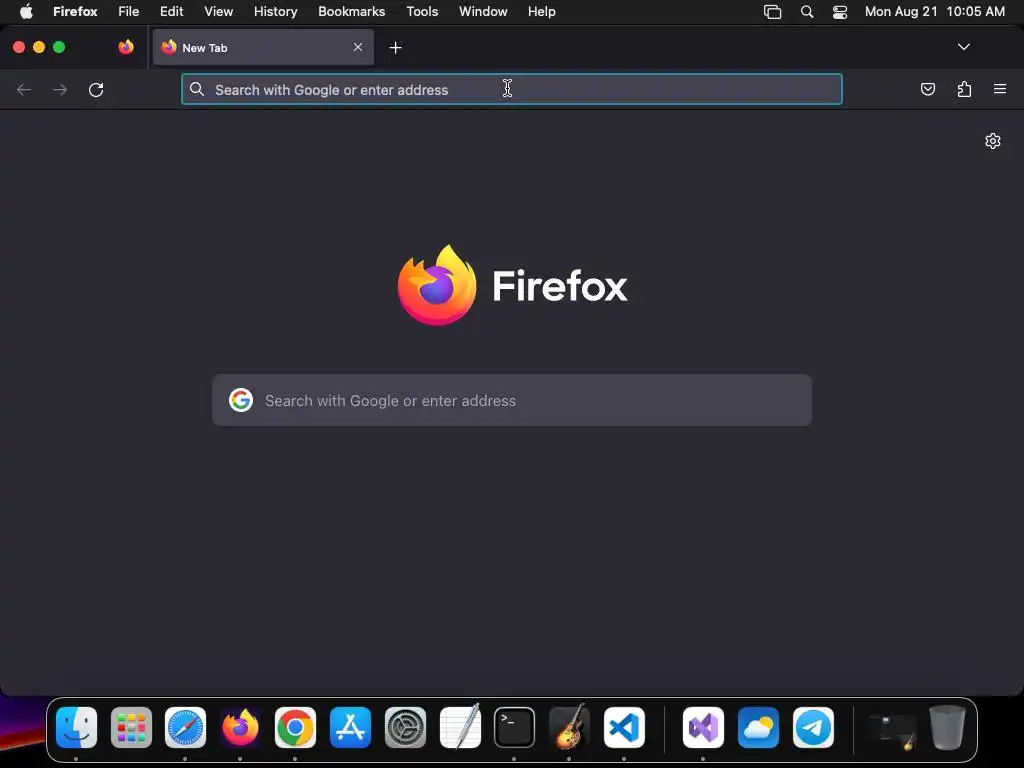Open the View menu
The height and width of the screenshot is (768, 1024).
click(218, 11)
